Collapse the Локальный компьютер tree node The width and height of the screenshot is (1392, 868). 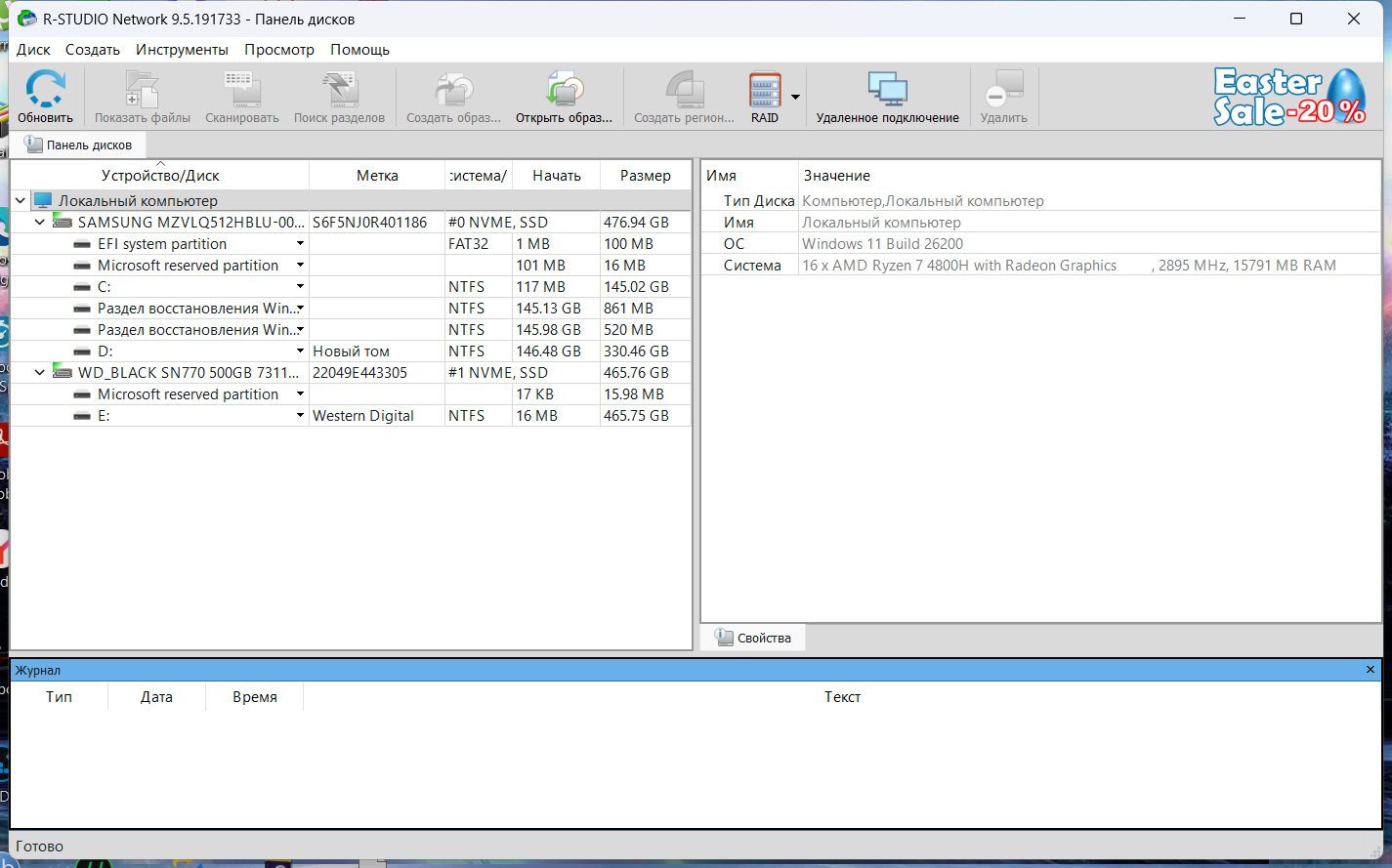[x=21, y=201]
